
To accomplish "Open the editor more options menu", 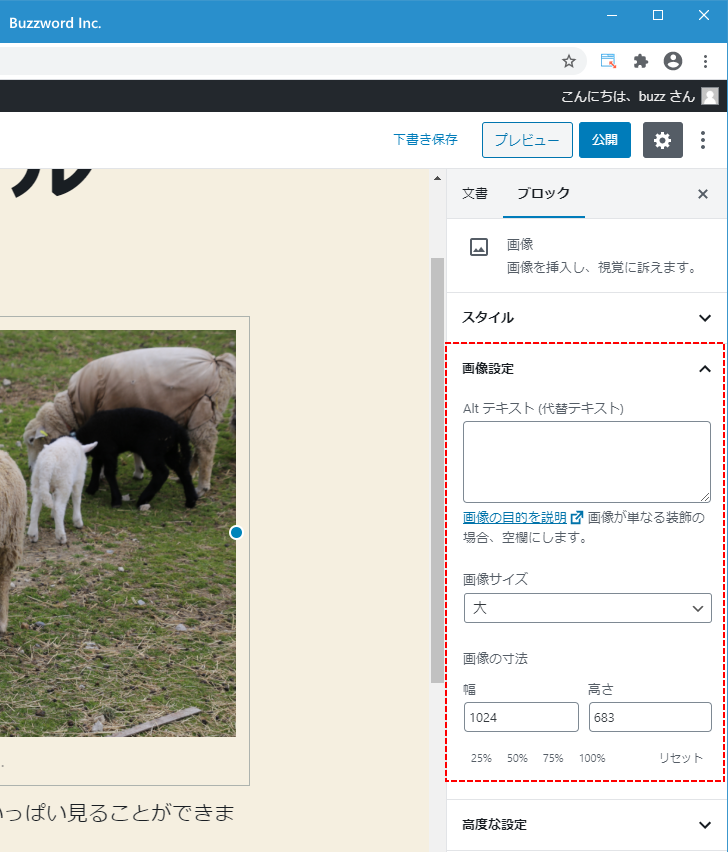I will click(x=702, y=140).
